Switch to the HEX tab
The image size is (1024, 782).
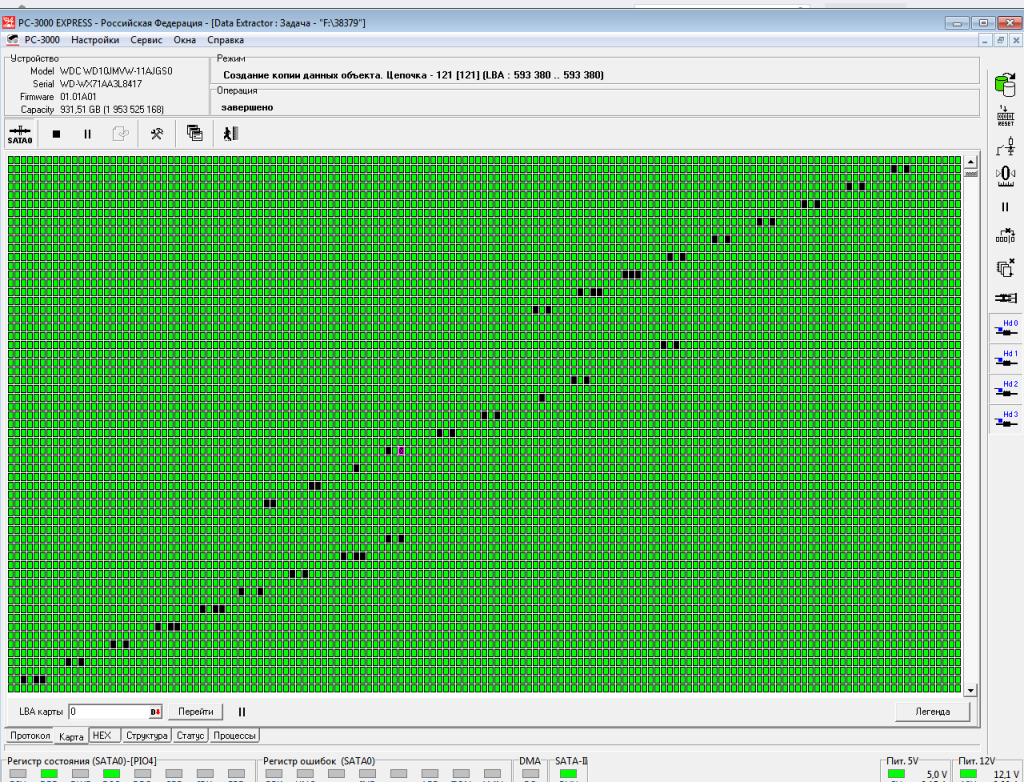(103, 736)
